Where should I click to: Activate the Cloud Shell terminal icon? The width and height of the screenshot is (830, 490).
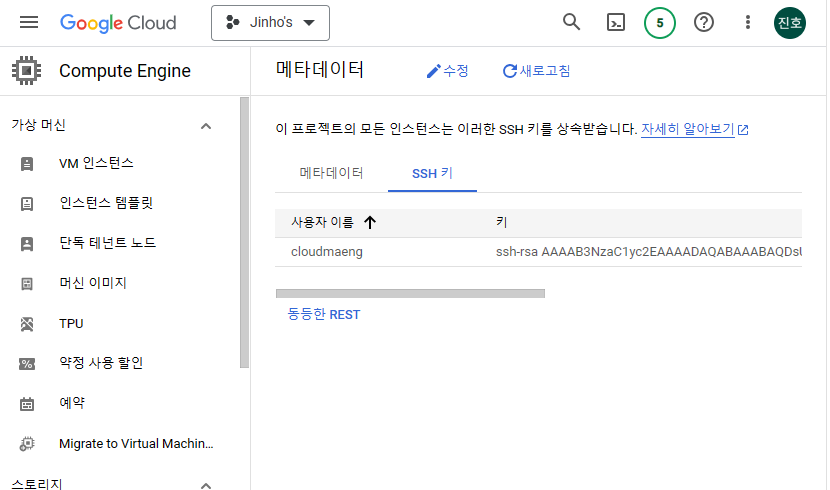[x=616, y=22]
